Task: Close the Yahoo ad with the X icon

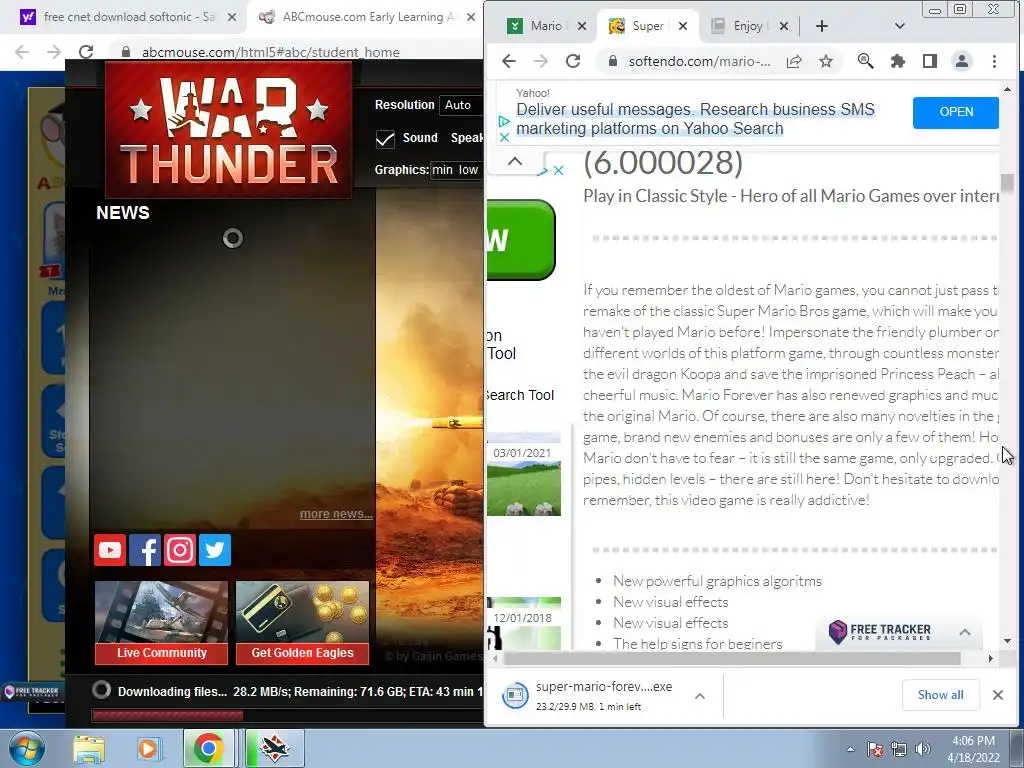Action: tap(504, 138)
